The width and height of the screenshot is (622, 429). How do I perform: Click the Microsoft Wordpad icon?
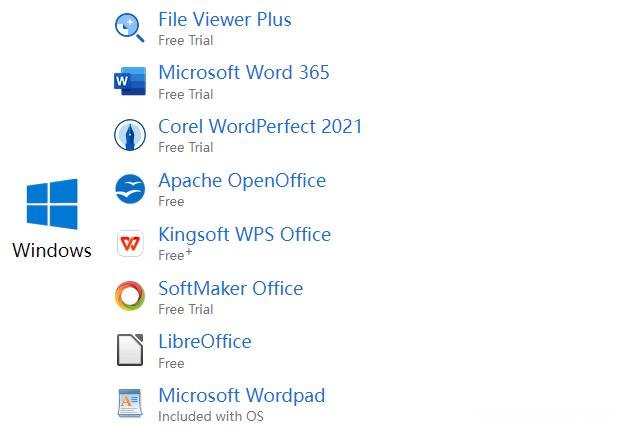point(130,404)
